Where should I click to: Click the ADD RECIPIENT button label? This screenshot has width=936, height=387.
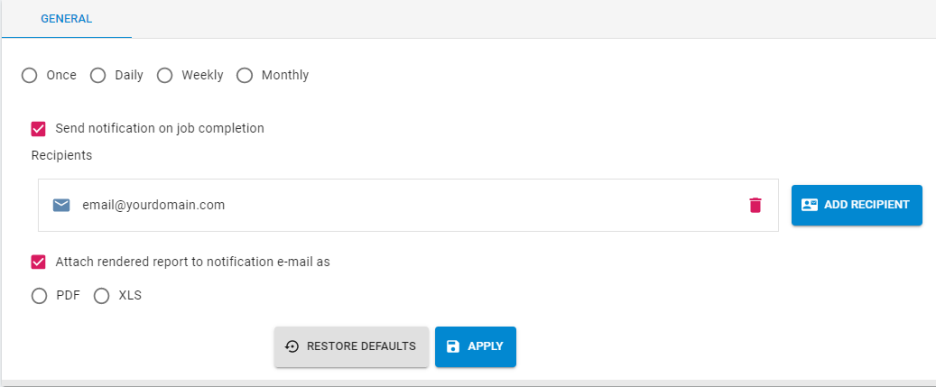point(867,205)
